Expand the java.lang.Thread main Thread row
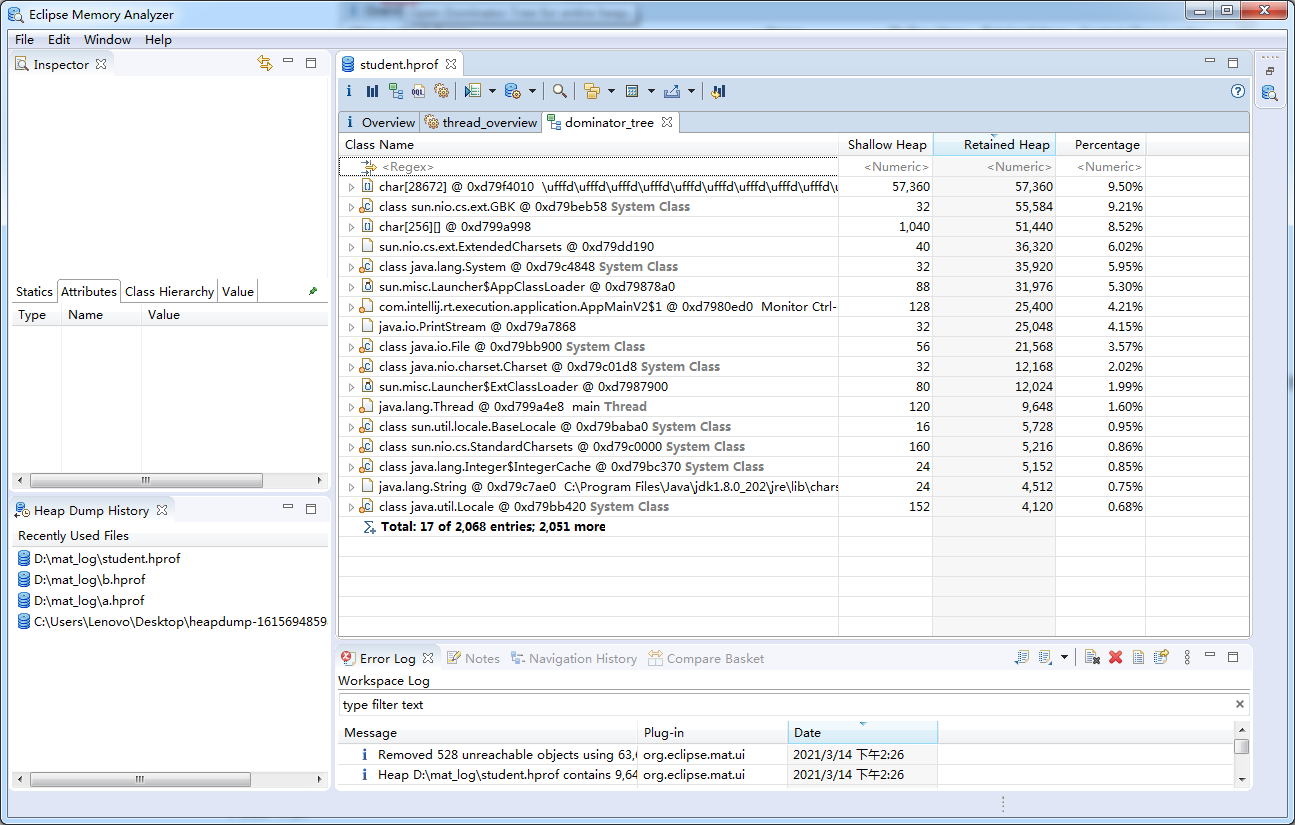The image size is (1295, 825). tap(351, 407)
